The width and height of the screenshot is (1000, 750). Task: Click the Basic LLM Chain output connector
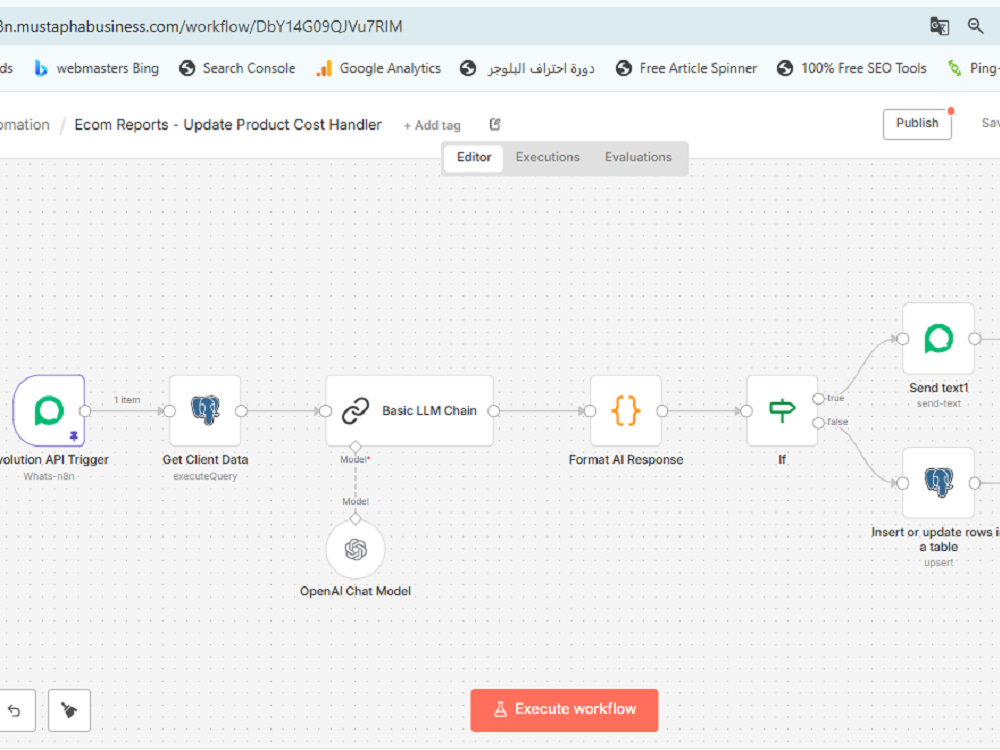point(494,411)
